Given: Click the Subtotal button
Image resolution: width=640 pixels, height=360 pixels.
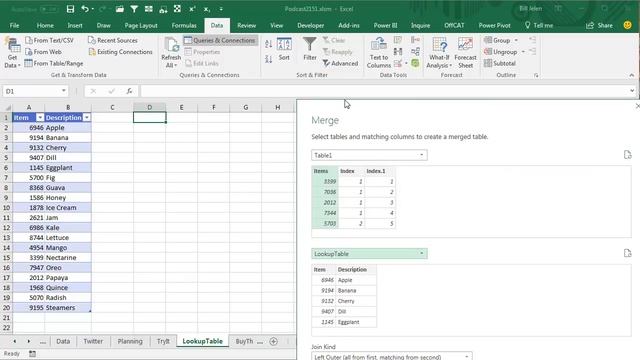Looking at the screenshot, I should click(500, 63).
